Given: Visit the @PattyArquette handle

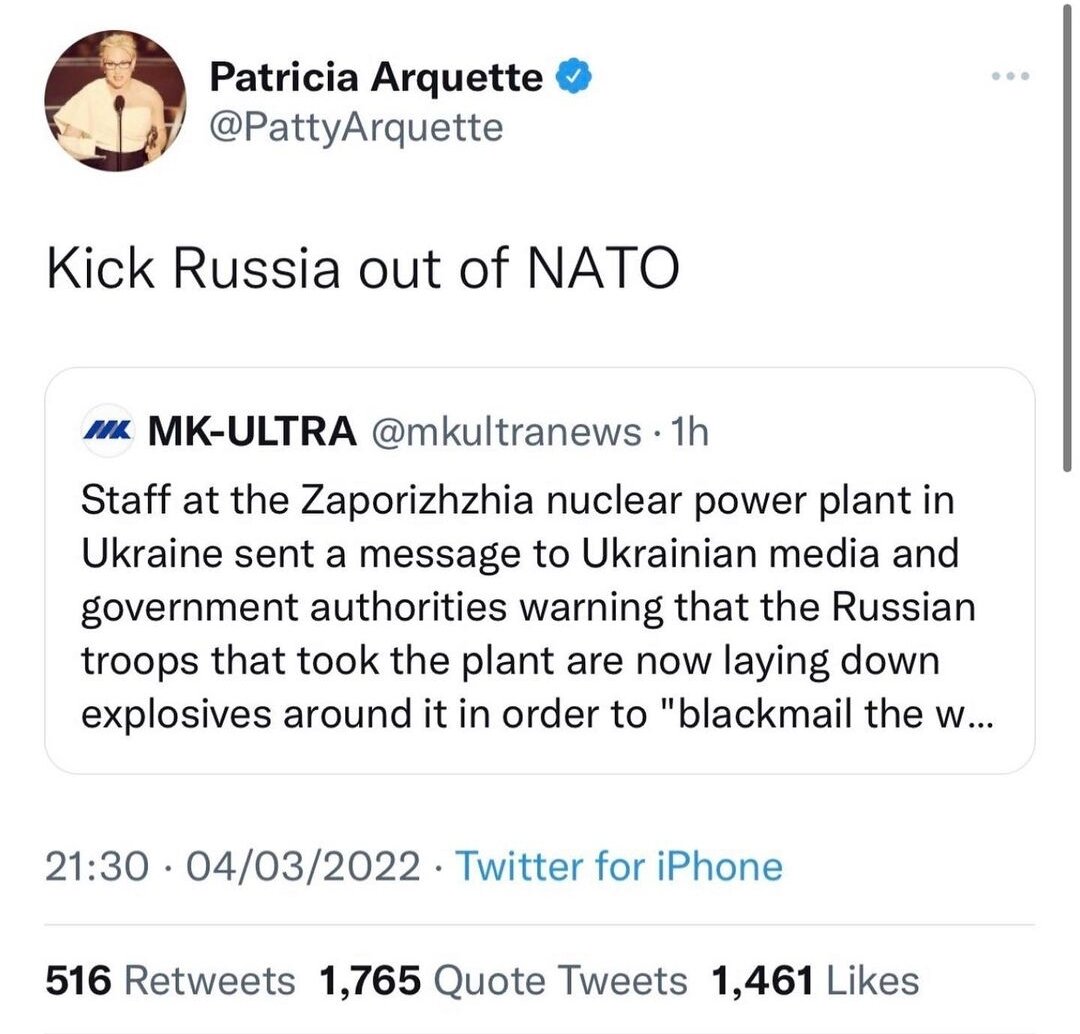Looking at the screenshot, I should pyautogui.click(x=356, y=128).
